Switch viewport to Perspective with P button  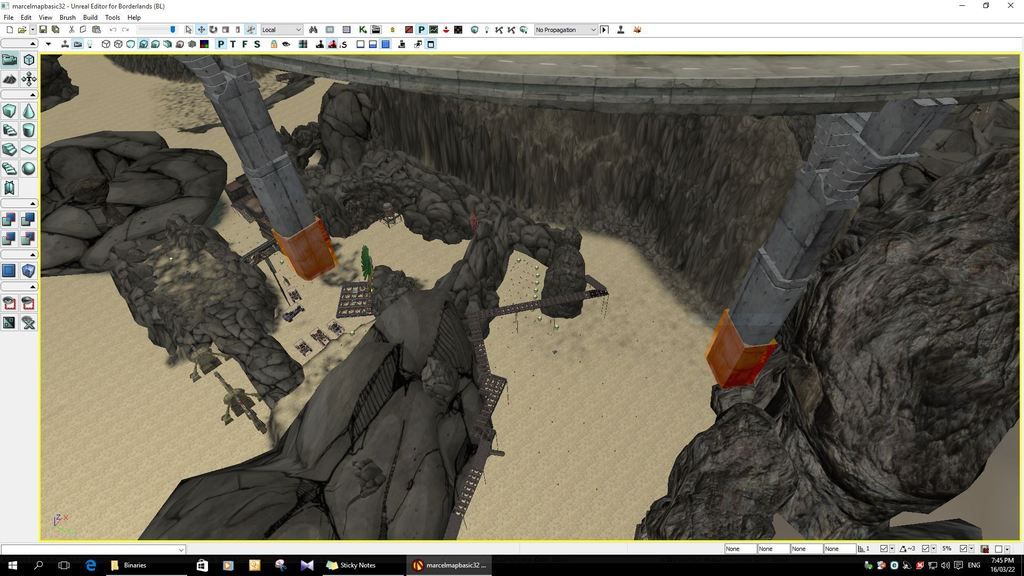[x=221, y=44]
